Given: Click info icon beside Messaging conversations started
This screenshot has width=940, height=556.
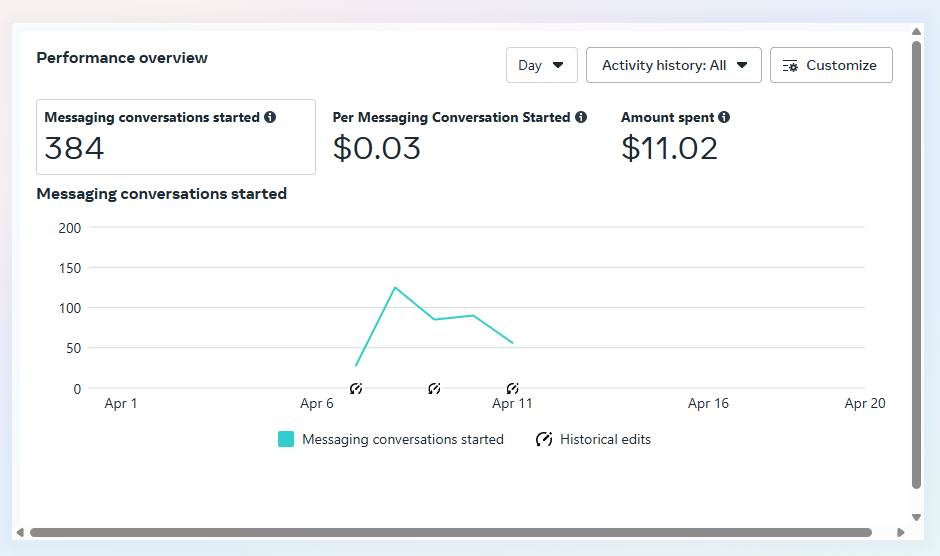Looking at the screenshot, I should (x=270, y=118).
